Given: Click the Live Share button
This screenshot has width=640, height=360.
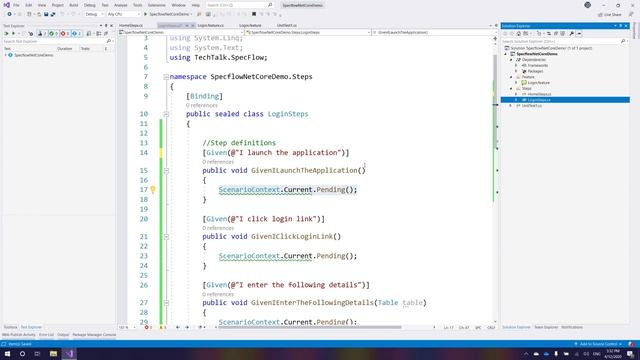Looking at the screenshot, I should point(610,15).
